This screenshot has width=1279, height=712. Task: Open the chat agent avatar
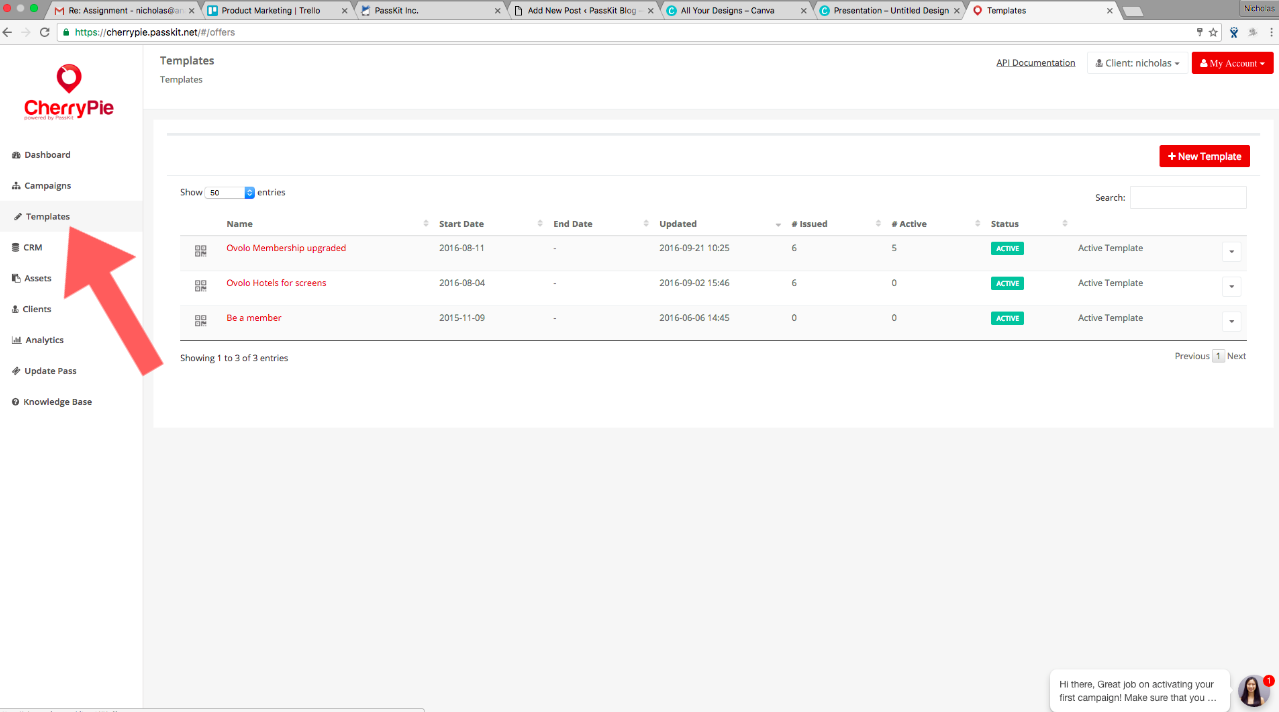click(1253, 691)
